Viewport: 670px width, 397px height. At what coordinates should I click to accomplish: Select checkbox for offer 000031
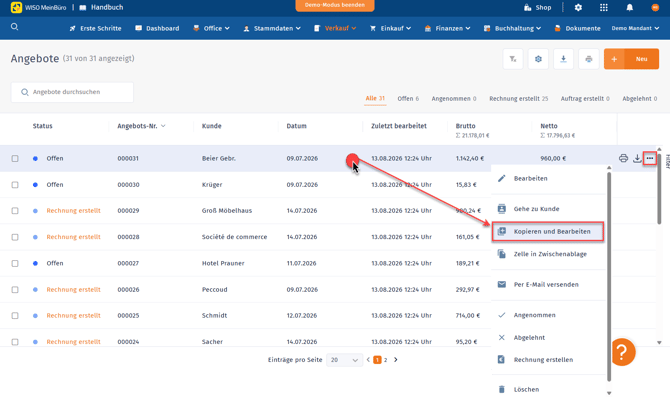(15, 159)
